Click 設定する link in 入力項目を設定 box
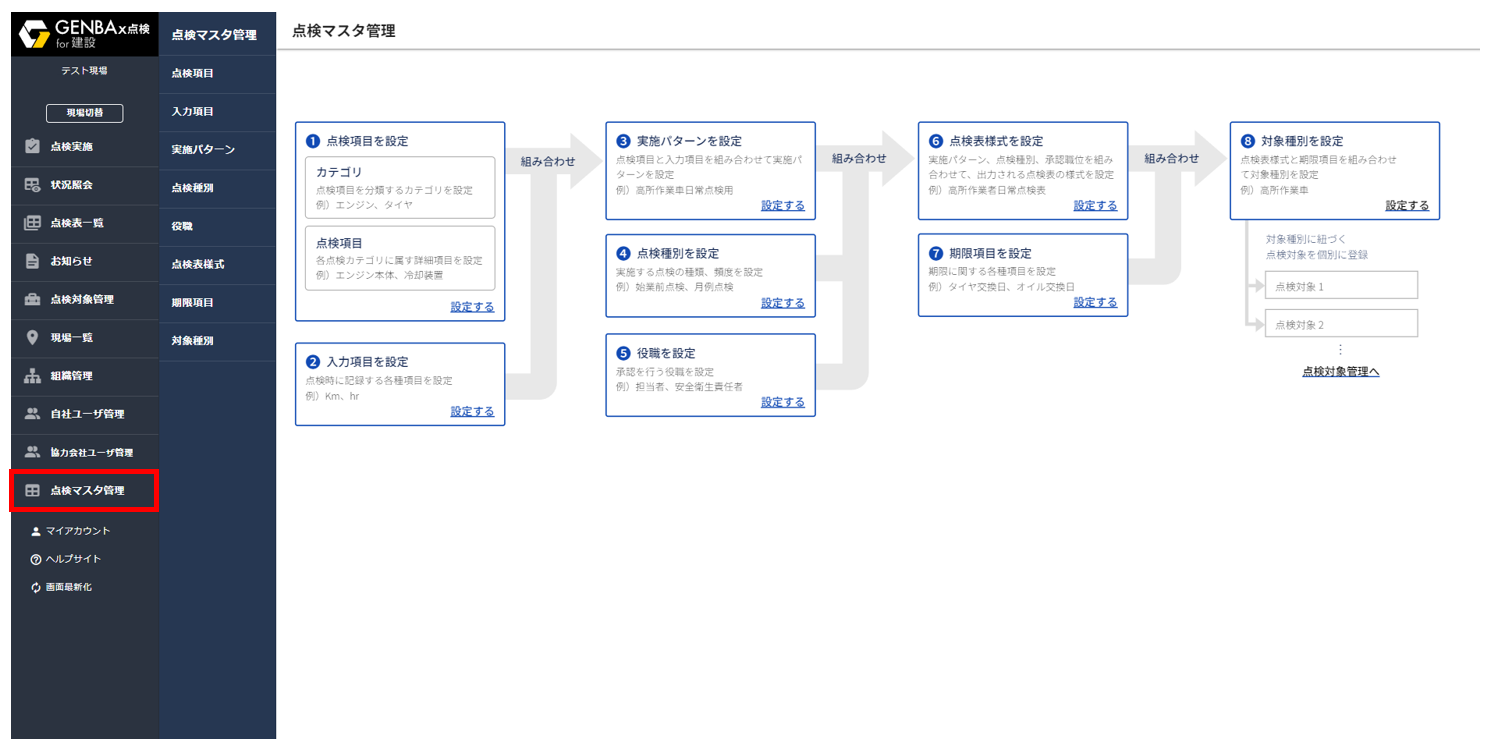Screen dimensions: 1485x744 [472, 411]
